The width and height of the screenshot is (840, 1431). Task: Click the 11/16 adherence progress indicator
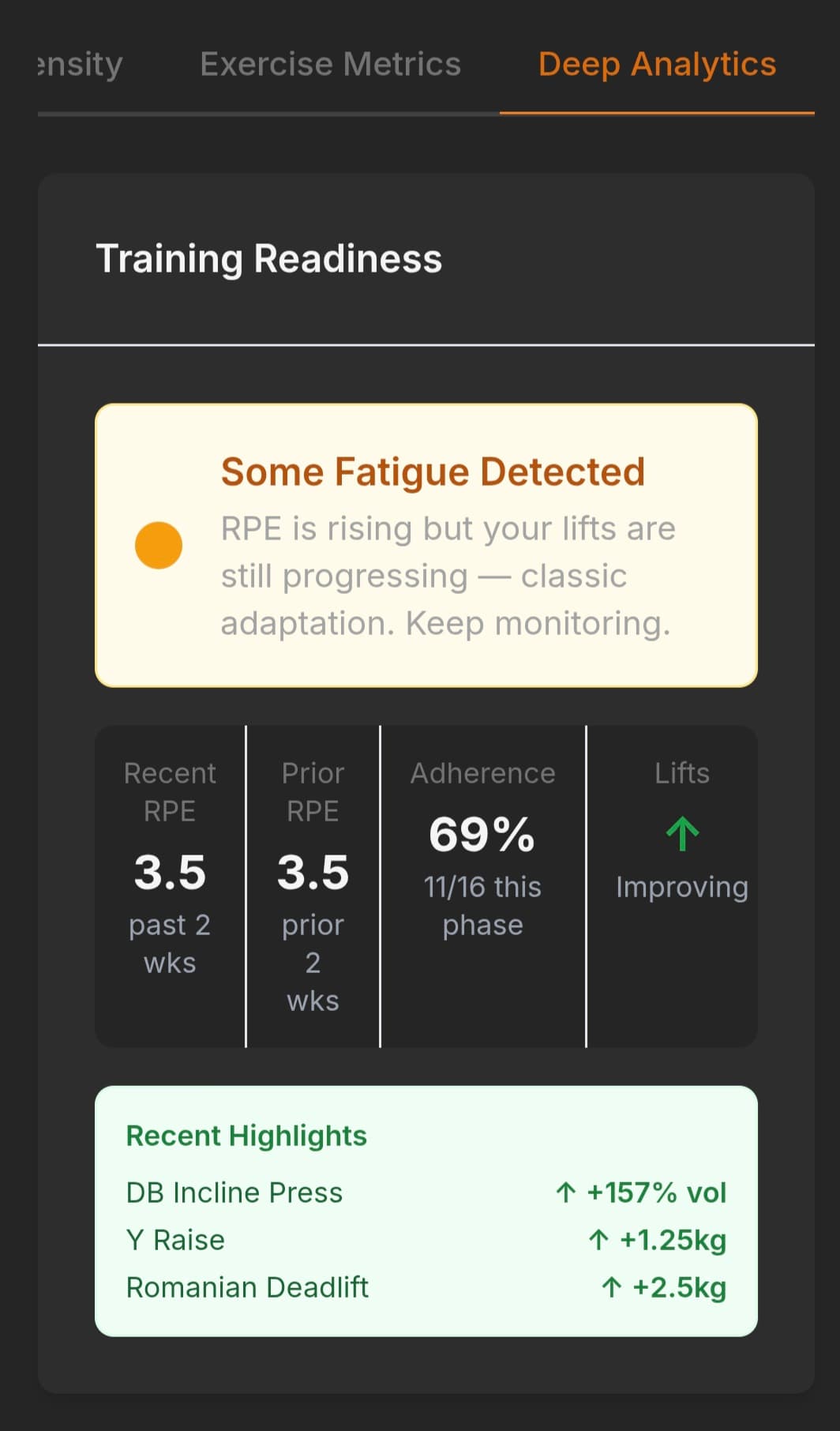click(x=482, y=905)
